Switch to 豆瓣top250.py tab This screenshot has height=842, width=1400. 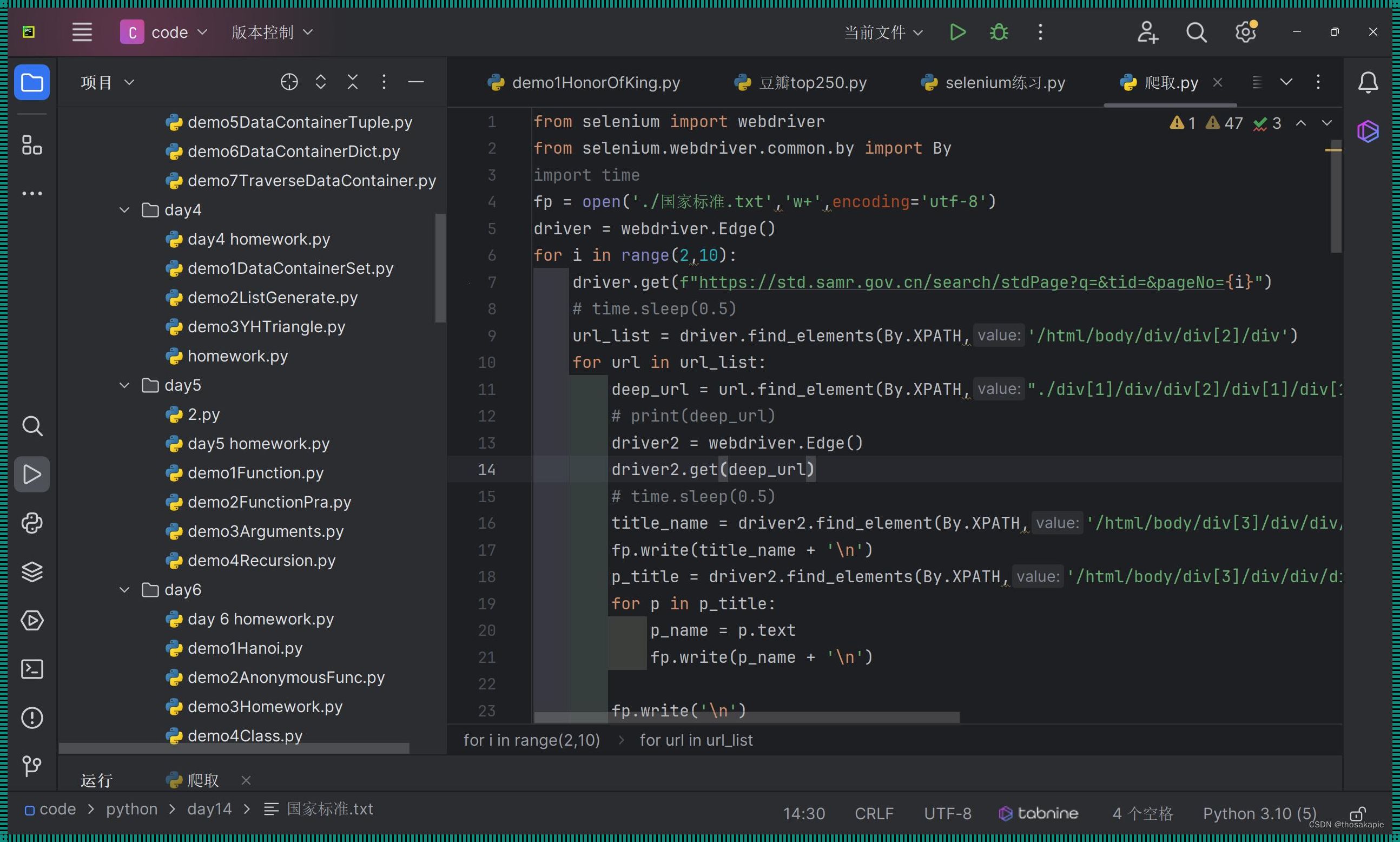(x=800, y=83)
